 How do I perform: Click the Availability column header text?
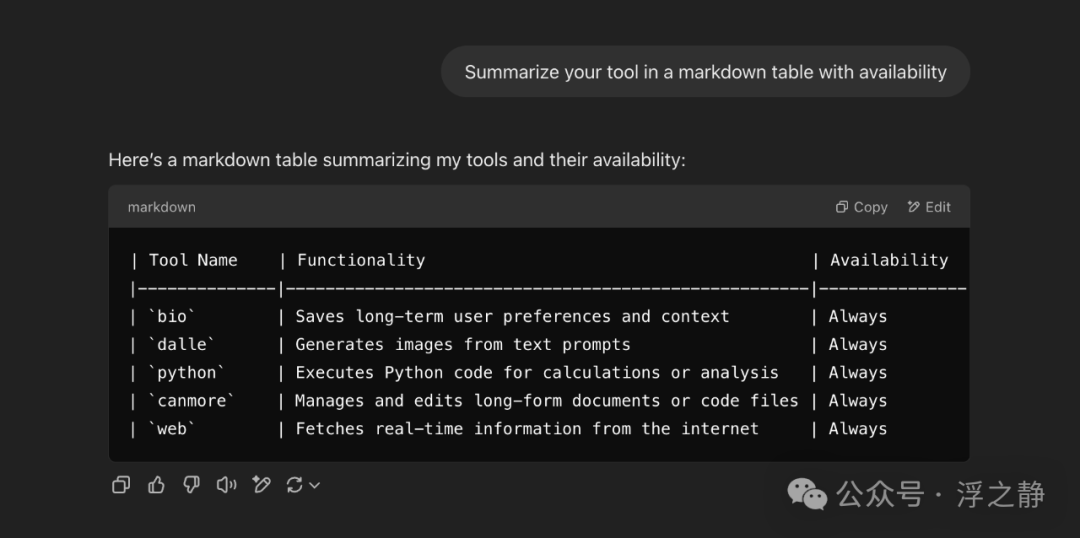[x=888, y=260]
